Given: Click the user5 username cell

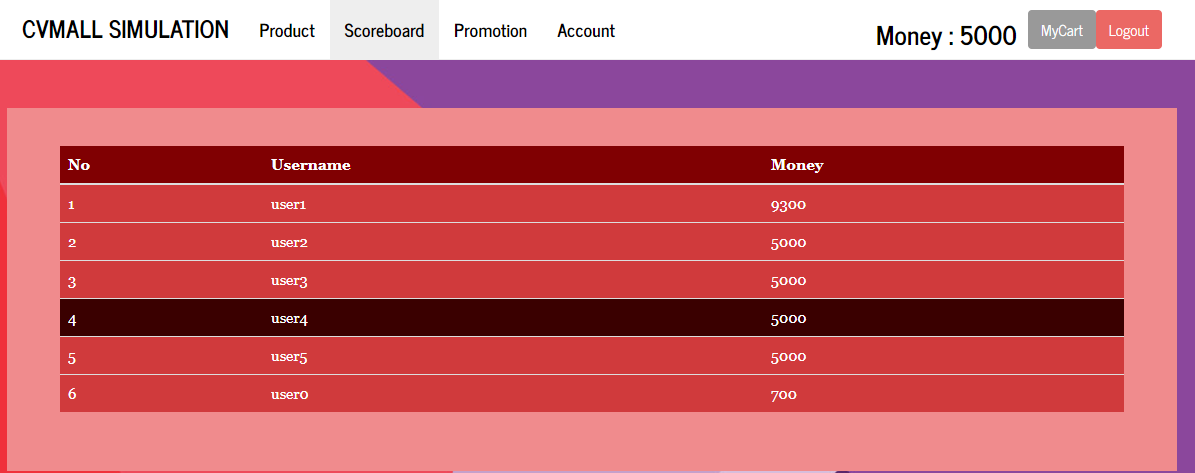Looking at the screenshot, I should pyautogui.click(x=289, y=357).
